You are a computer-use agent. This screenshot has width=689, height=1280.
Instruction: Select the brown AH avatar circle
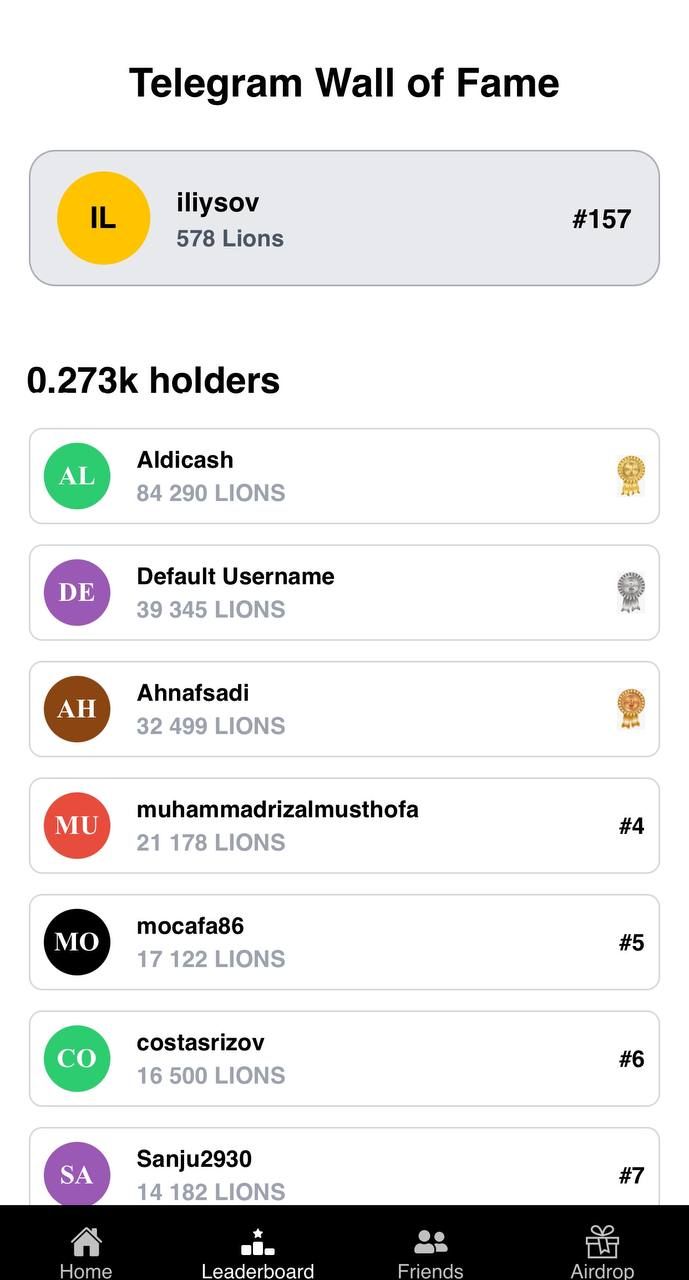tap(77, 709)
